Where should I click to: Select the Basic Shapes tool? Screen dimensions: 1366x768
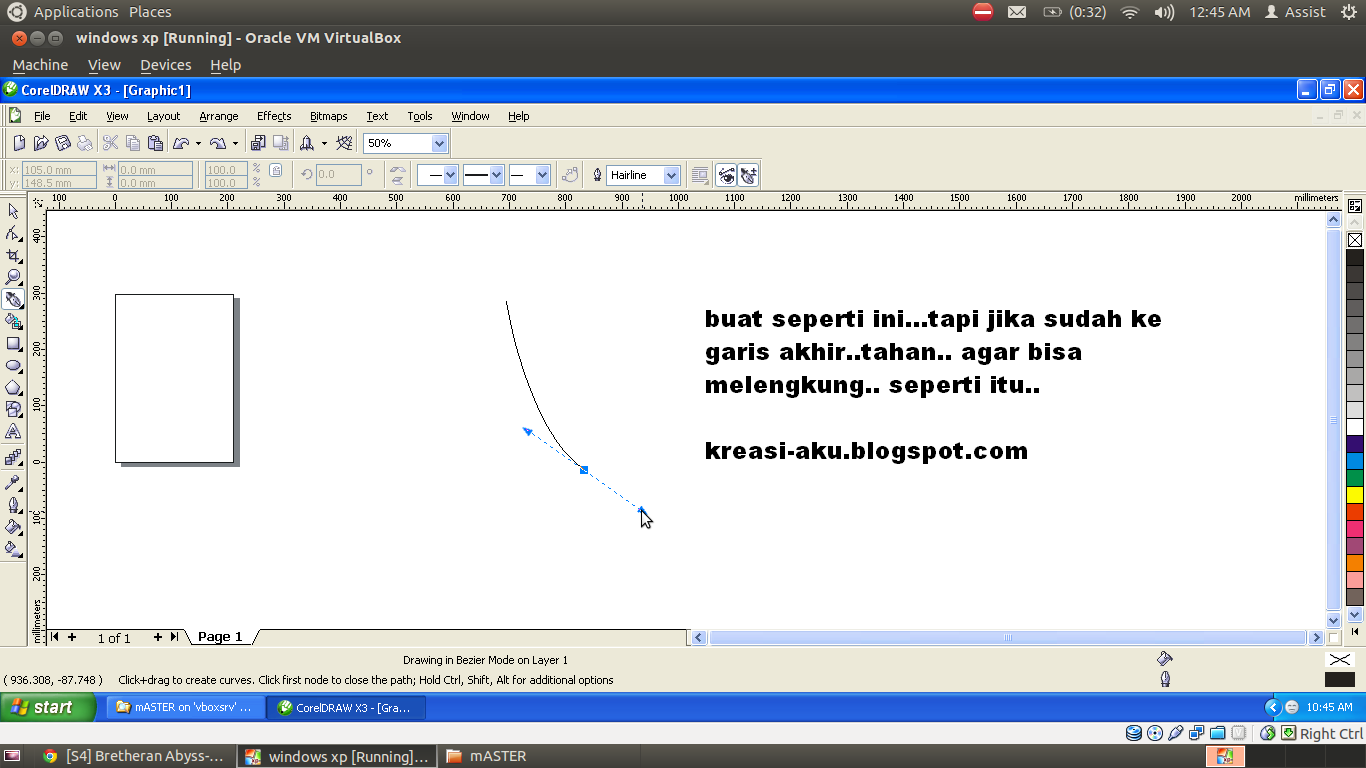pos(13,409)
